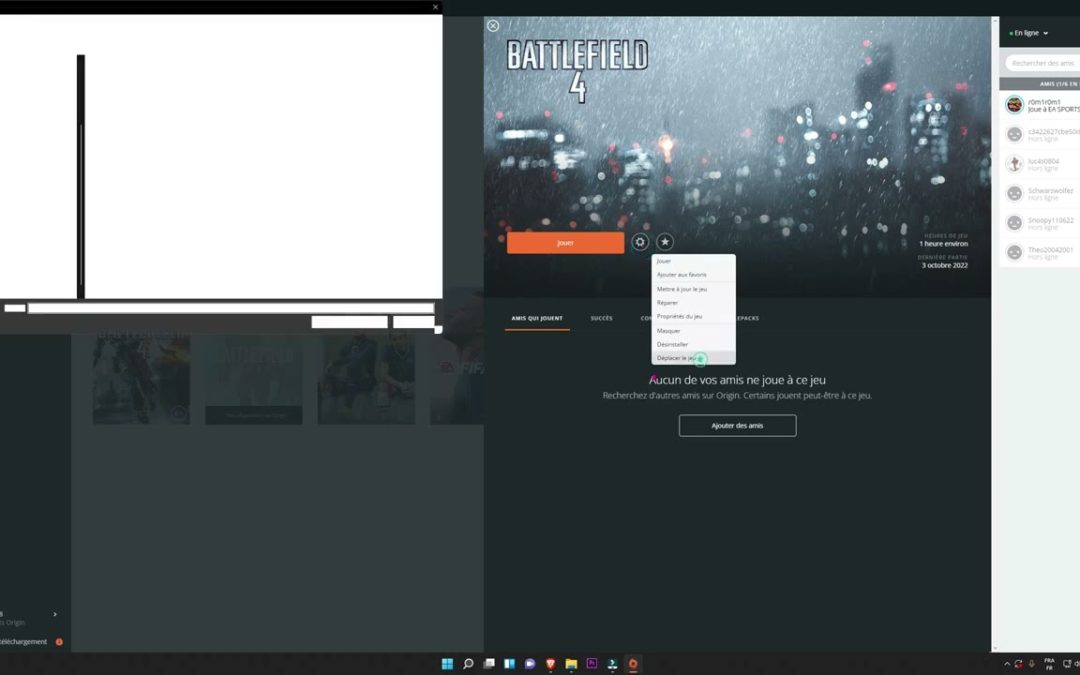Expand the En ligne status dropdown
The image size is (1080, 675).
click(x=1029, y=33)
